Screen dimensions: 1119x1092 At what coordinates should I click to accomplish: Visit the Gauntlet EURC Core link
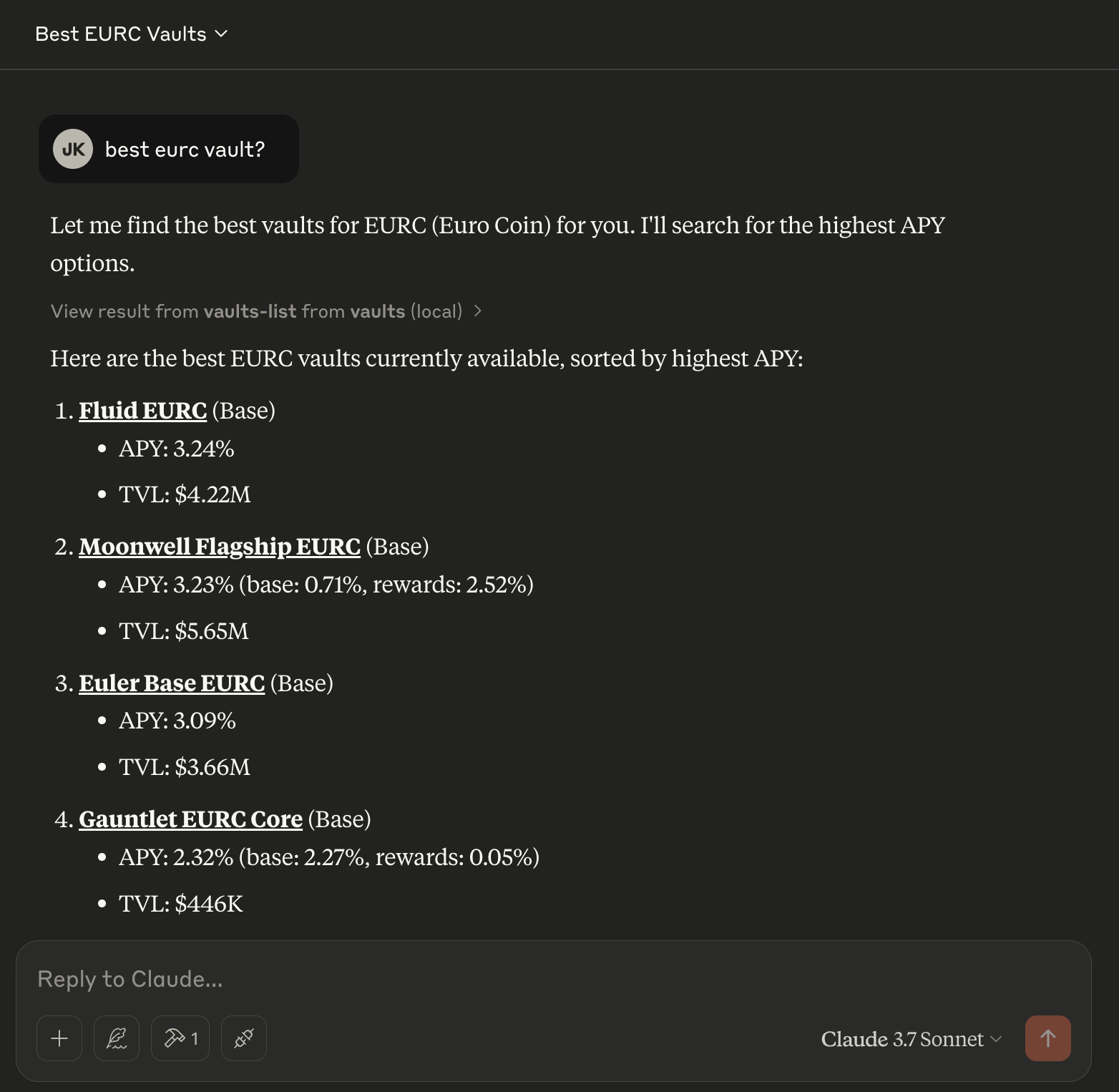(190, 819)
